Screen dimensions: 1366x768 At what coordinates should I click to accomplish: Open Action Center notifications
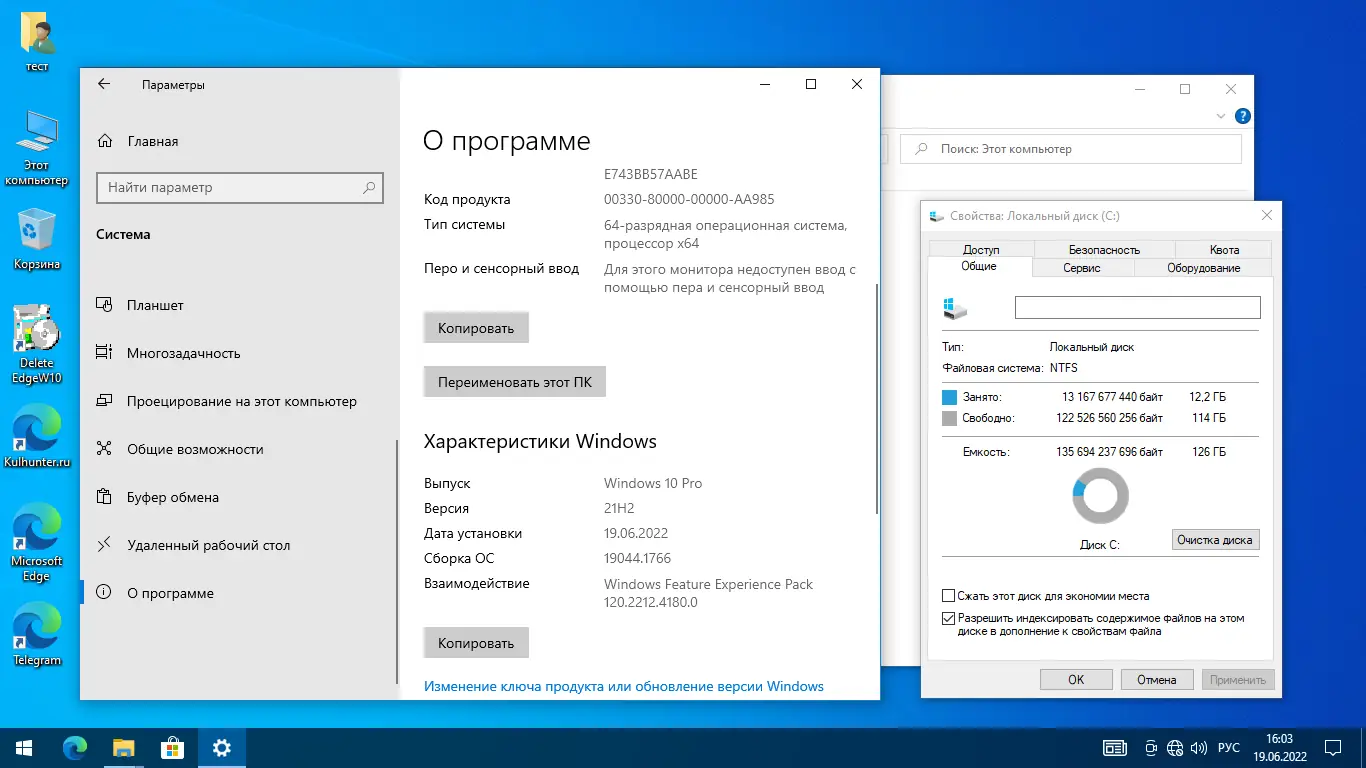click(1332, 747)
